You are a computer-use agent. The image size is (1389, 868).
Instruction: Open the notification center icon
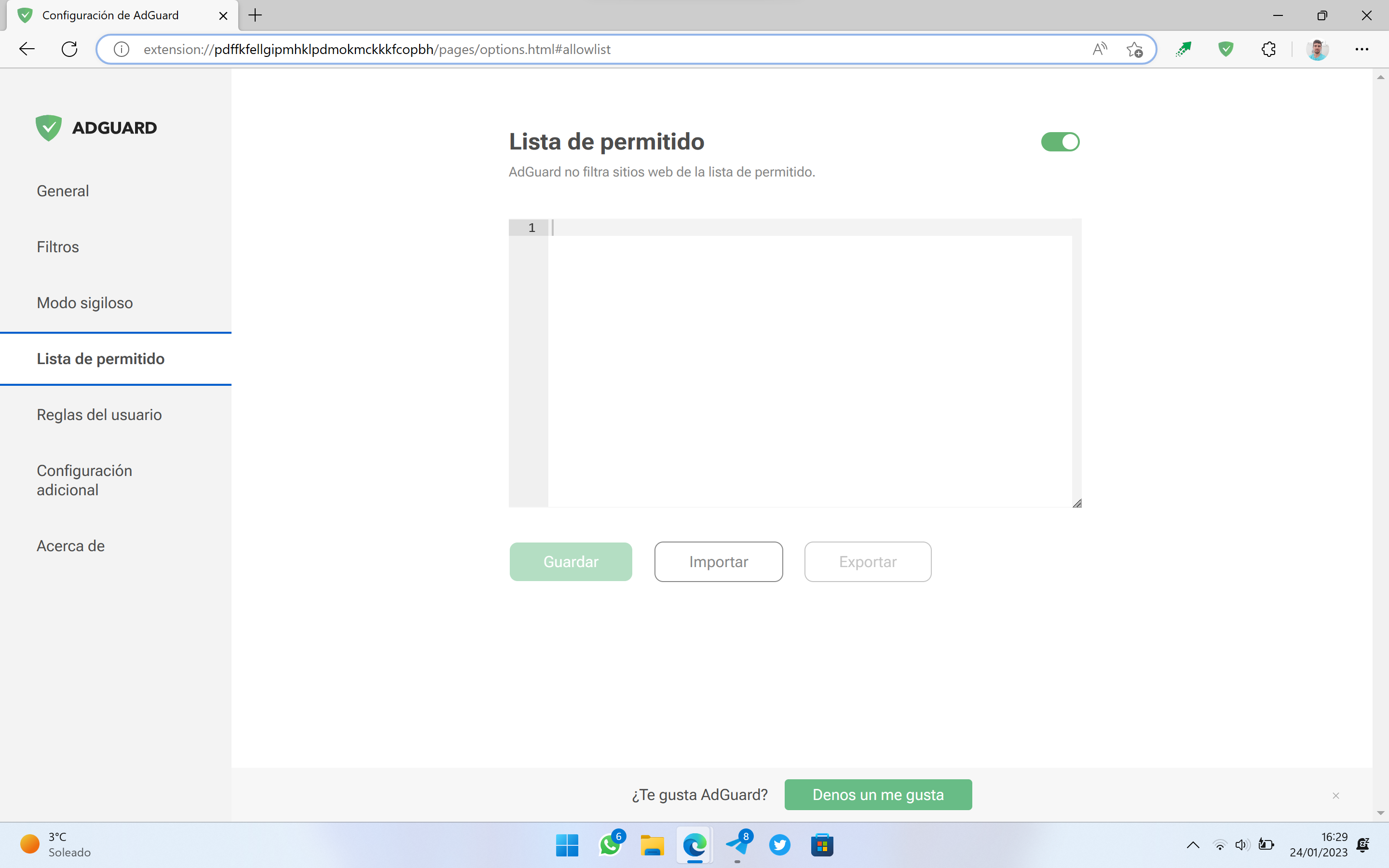[1363, 844]
